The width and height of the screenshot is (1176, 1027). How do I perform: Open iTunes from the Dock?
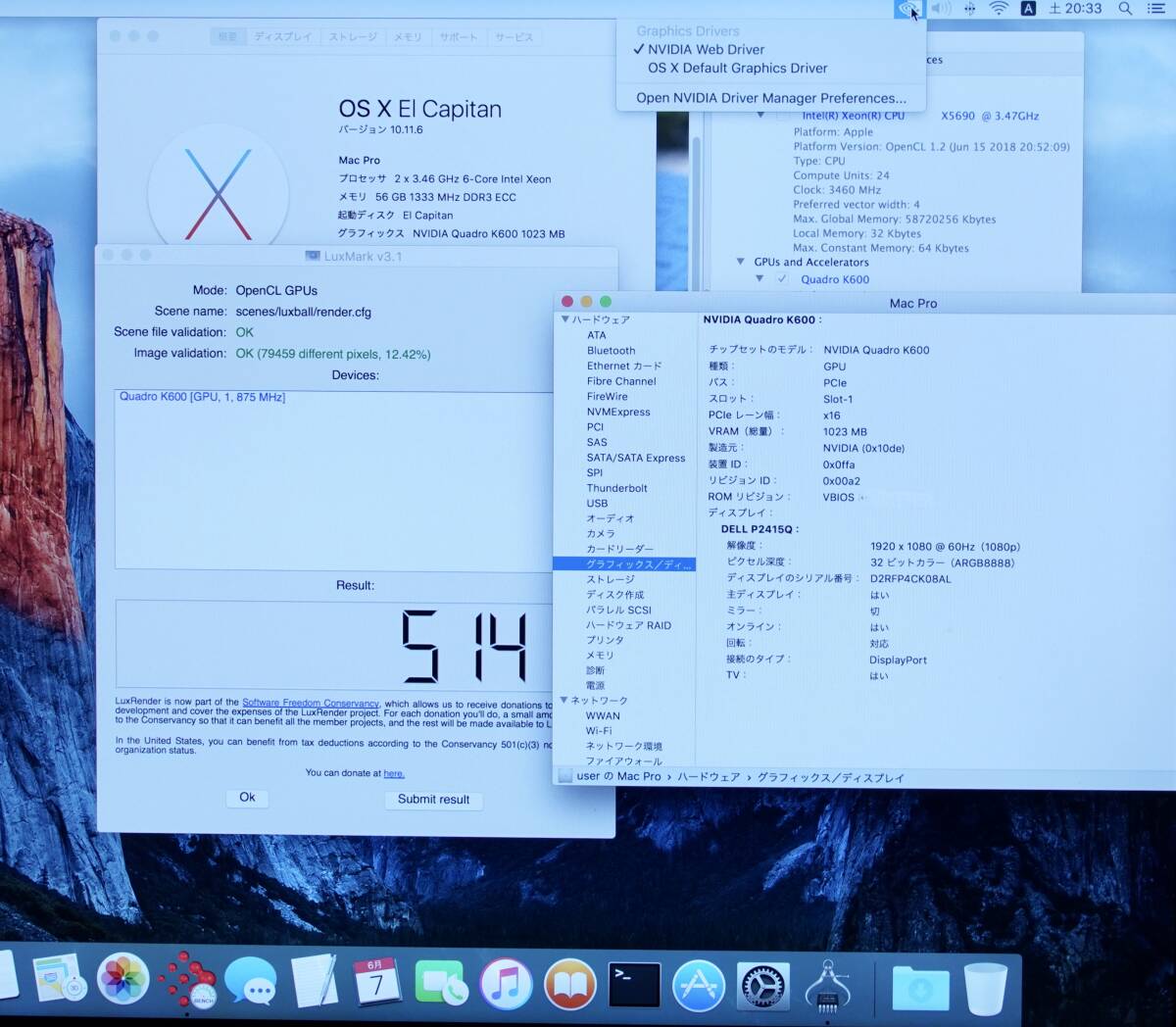[x=506, y=984]
